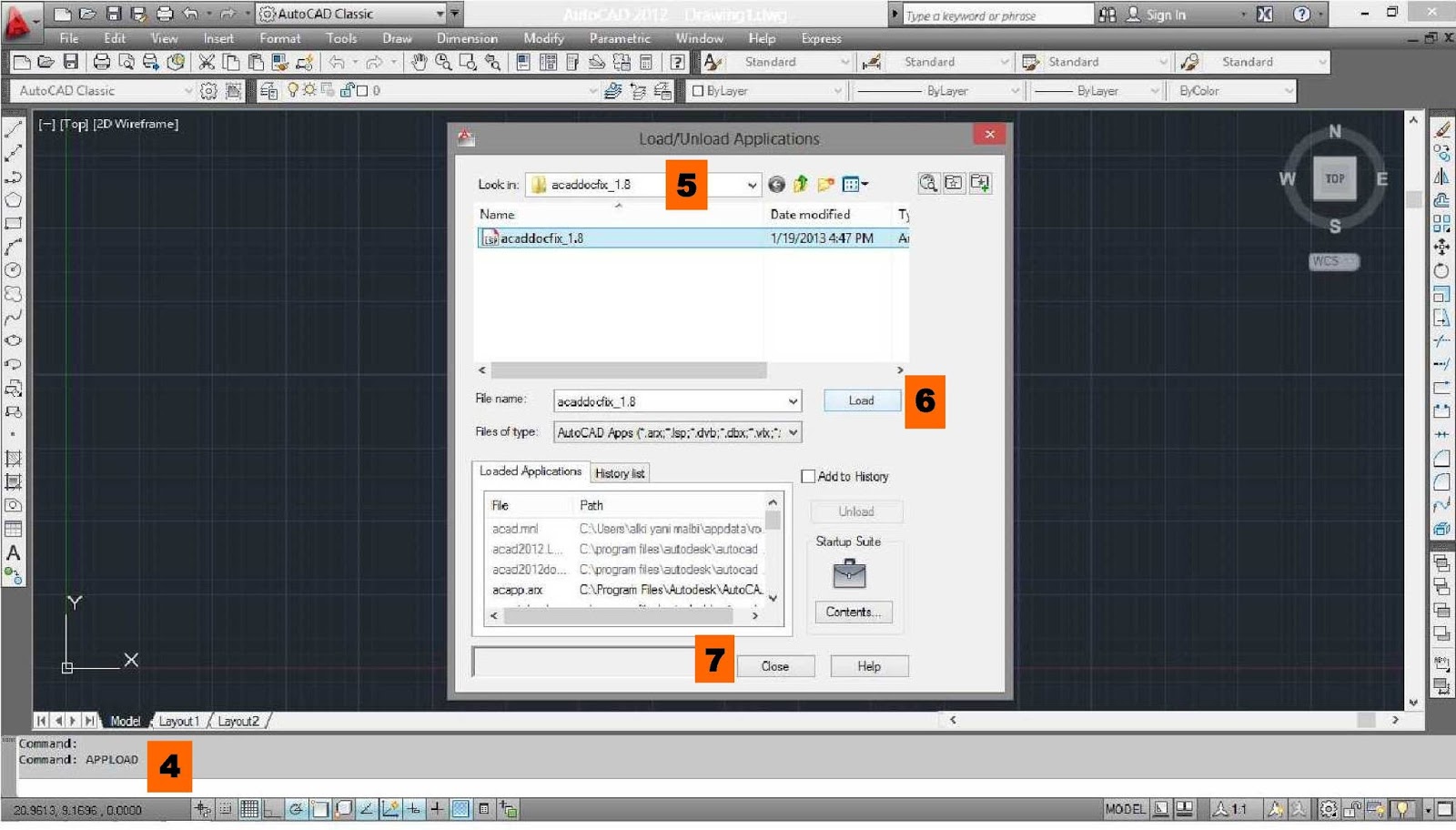Switch to the History list tab

(x=620, y=473)
